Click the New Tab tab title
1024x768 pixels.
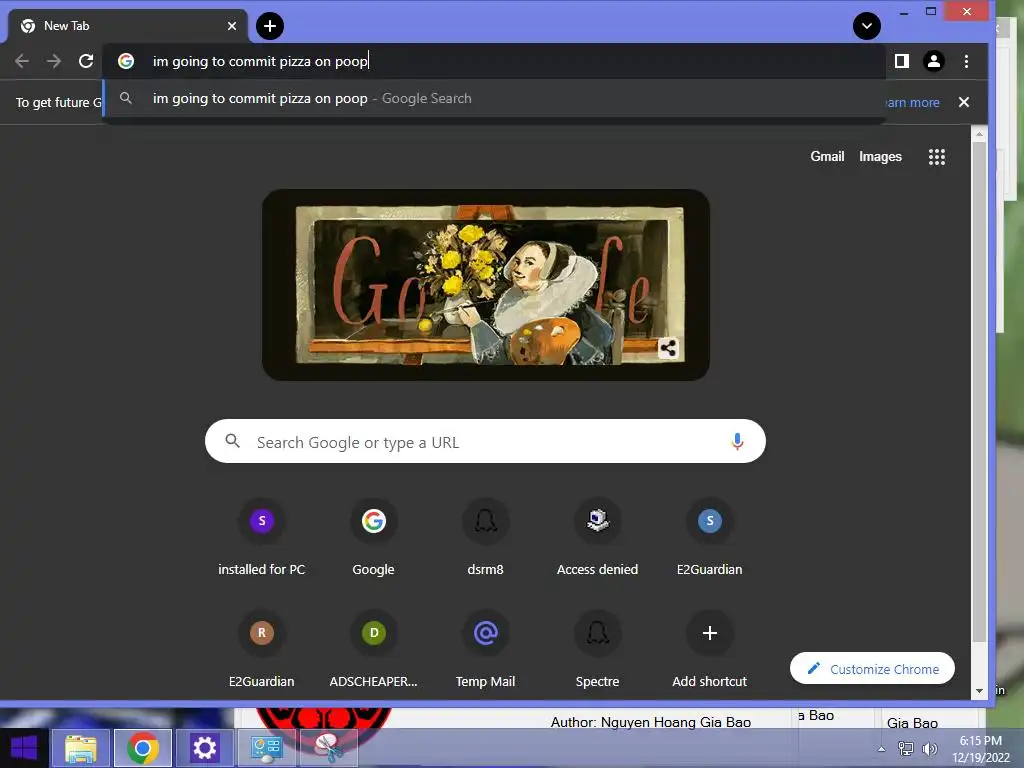pos(67,26)
